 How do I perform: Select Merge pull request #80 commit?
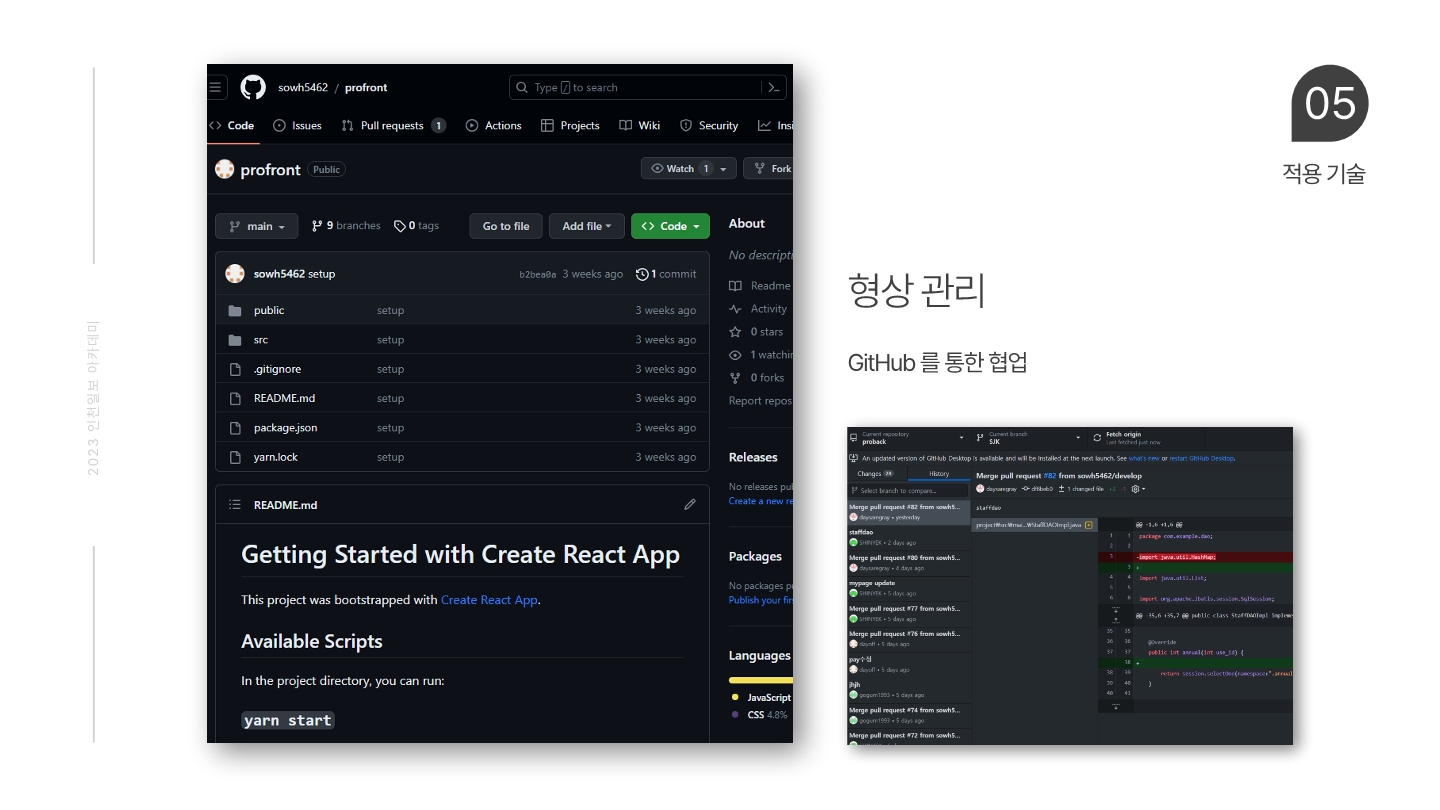point(909,563)
